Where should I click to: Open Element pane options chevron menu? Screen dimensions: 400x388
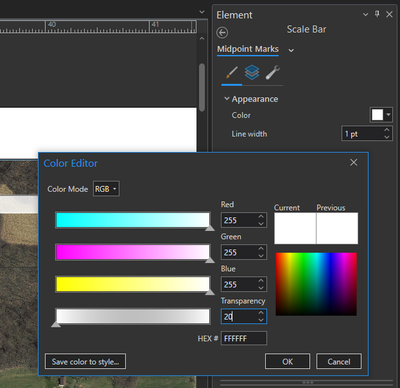pyautogui.click(x=365, y=14)
